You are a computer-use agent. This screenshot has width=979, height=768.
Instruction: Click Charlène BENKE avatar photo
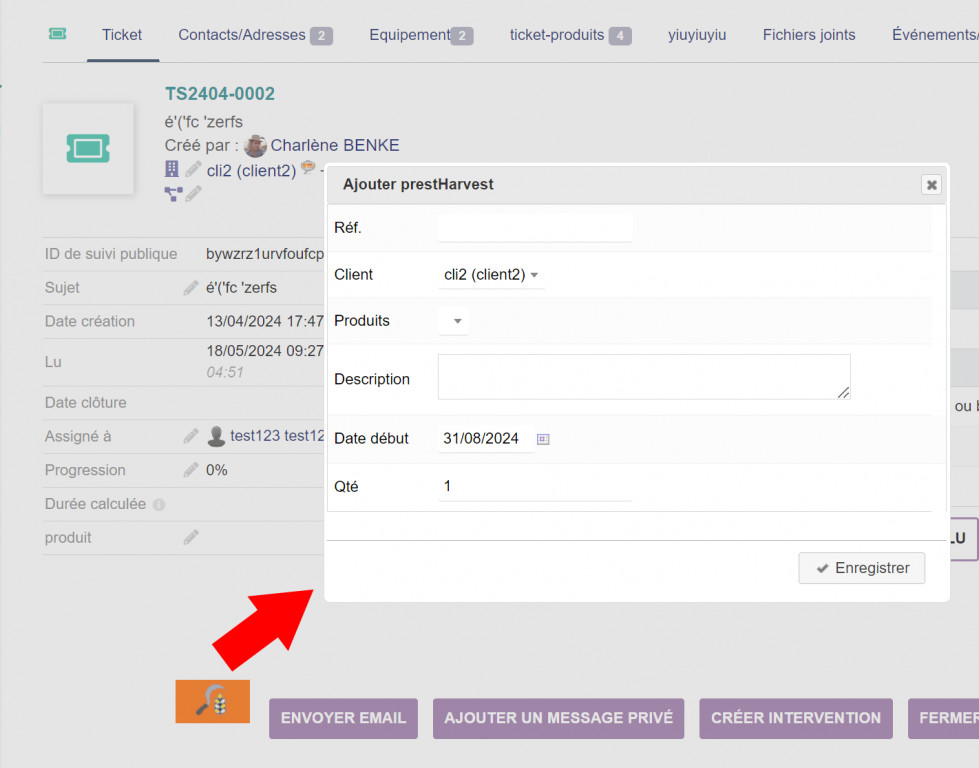[x=255, y=145]
